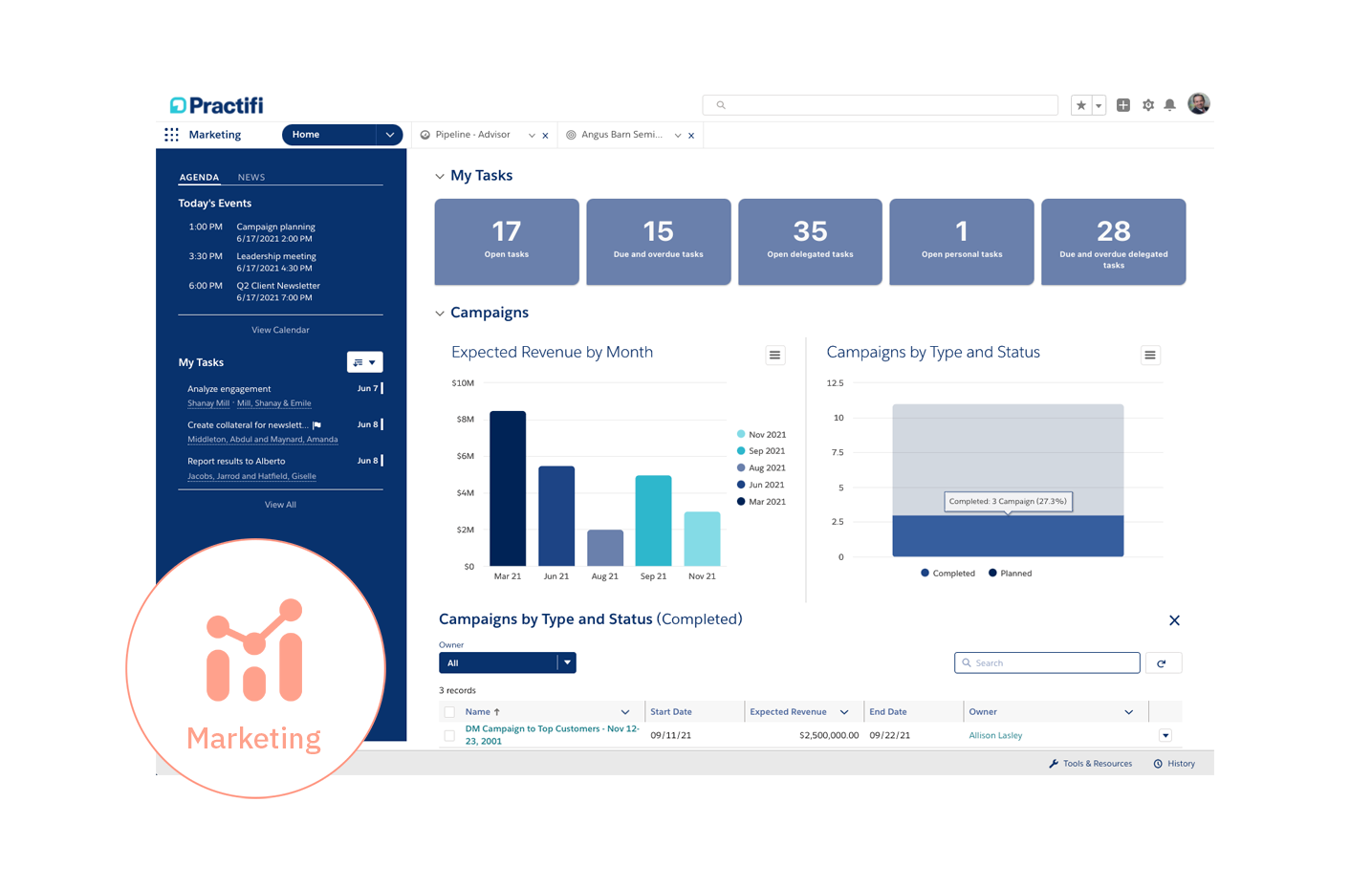
Task: Open Expected Revenue by Month chart menu
Action: pos(774,356)
